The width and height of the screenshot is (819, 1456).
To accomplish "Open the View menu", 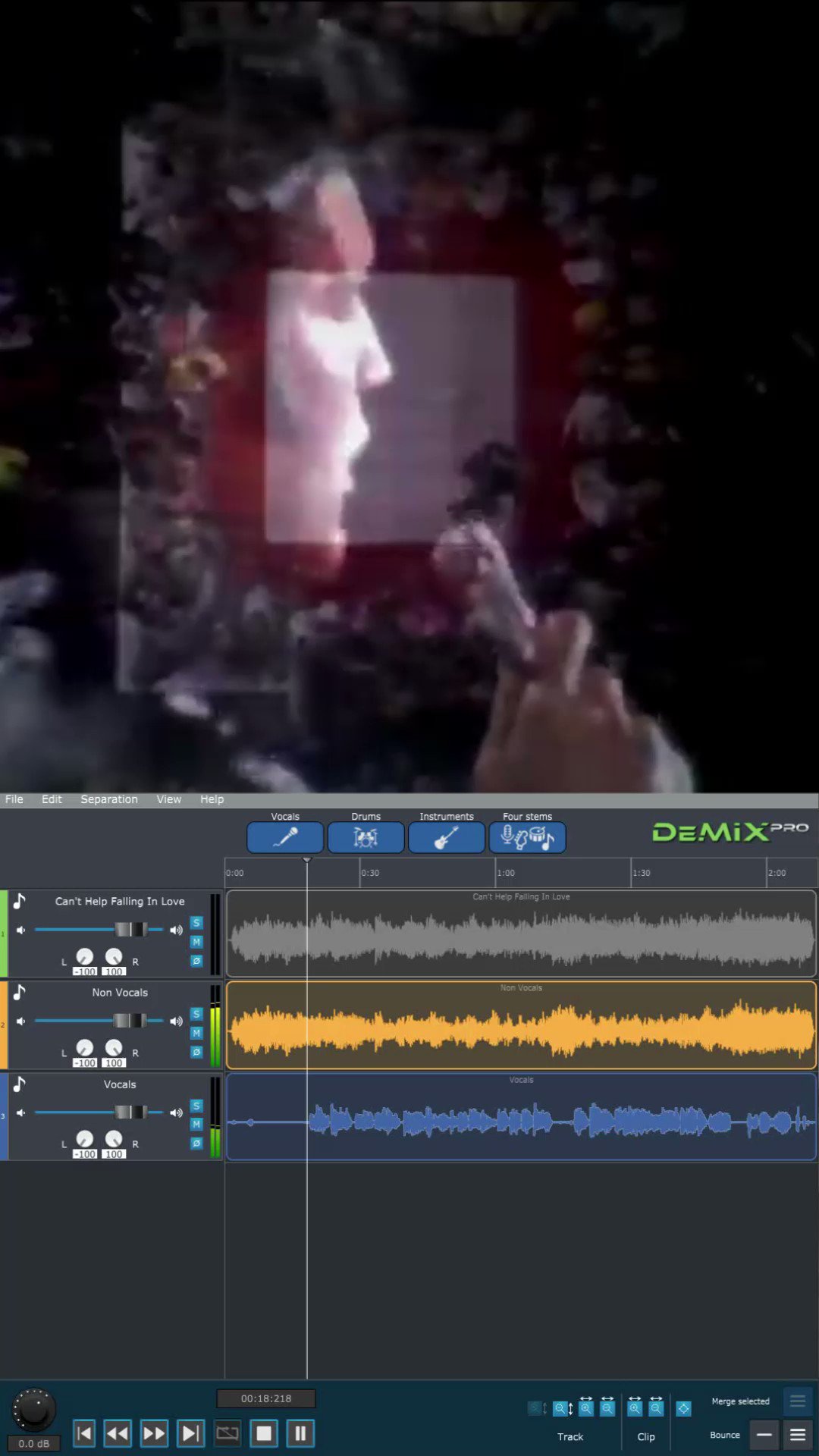I will tap(168, 799).
